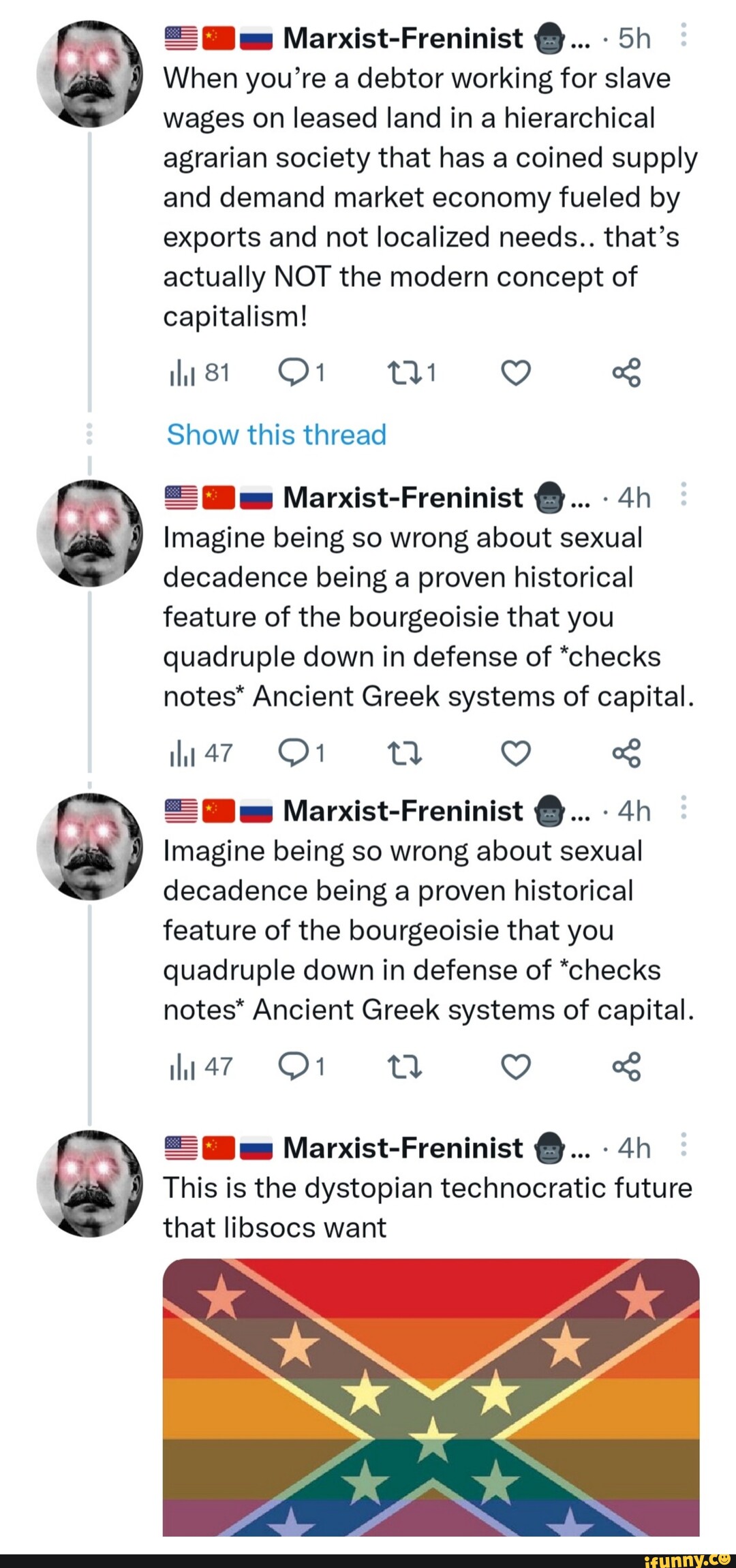View analytics showing 81 views

[x=199, y=373]
